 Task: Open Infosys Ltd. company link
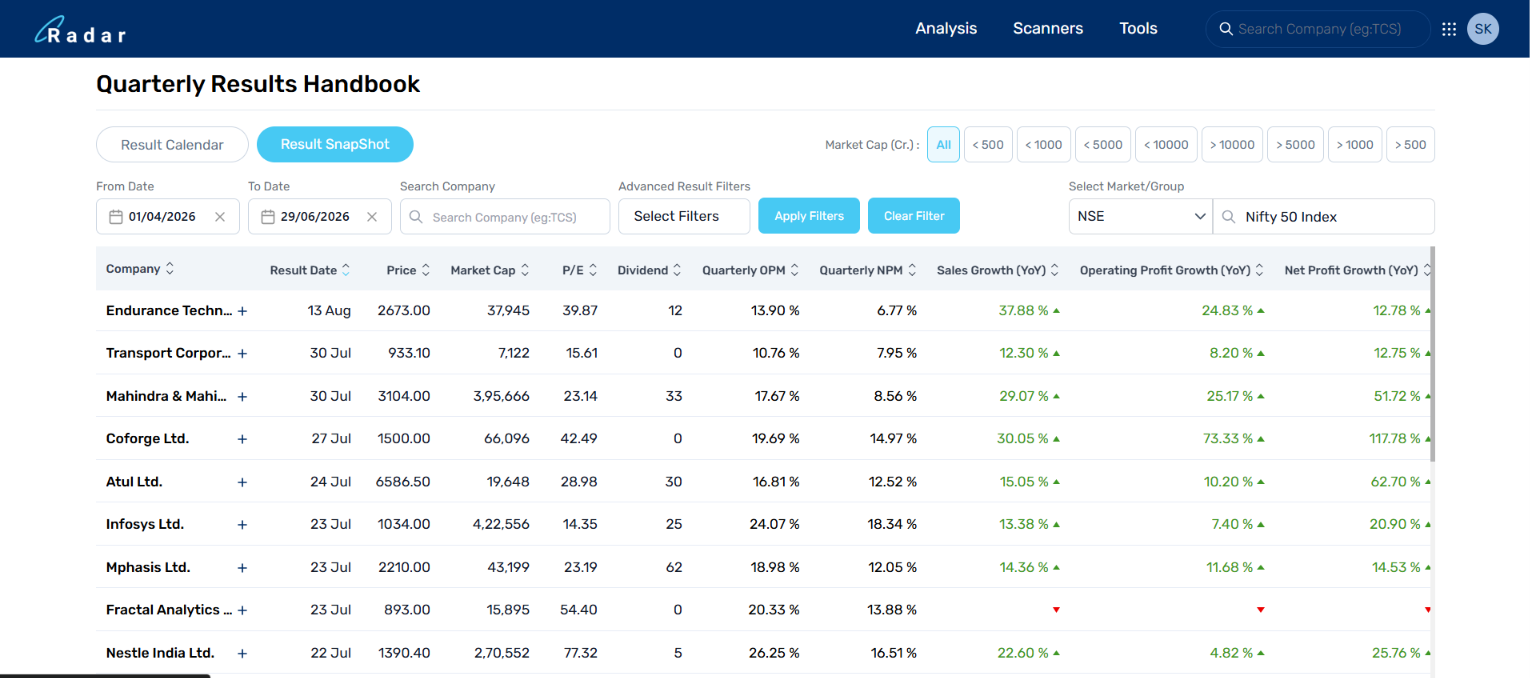click(145, 525)
